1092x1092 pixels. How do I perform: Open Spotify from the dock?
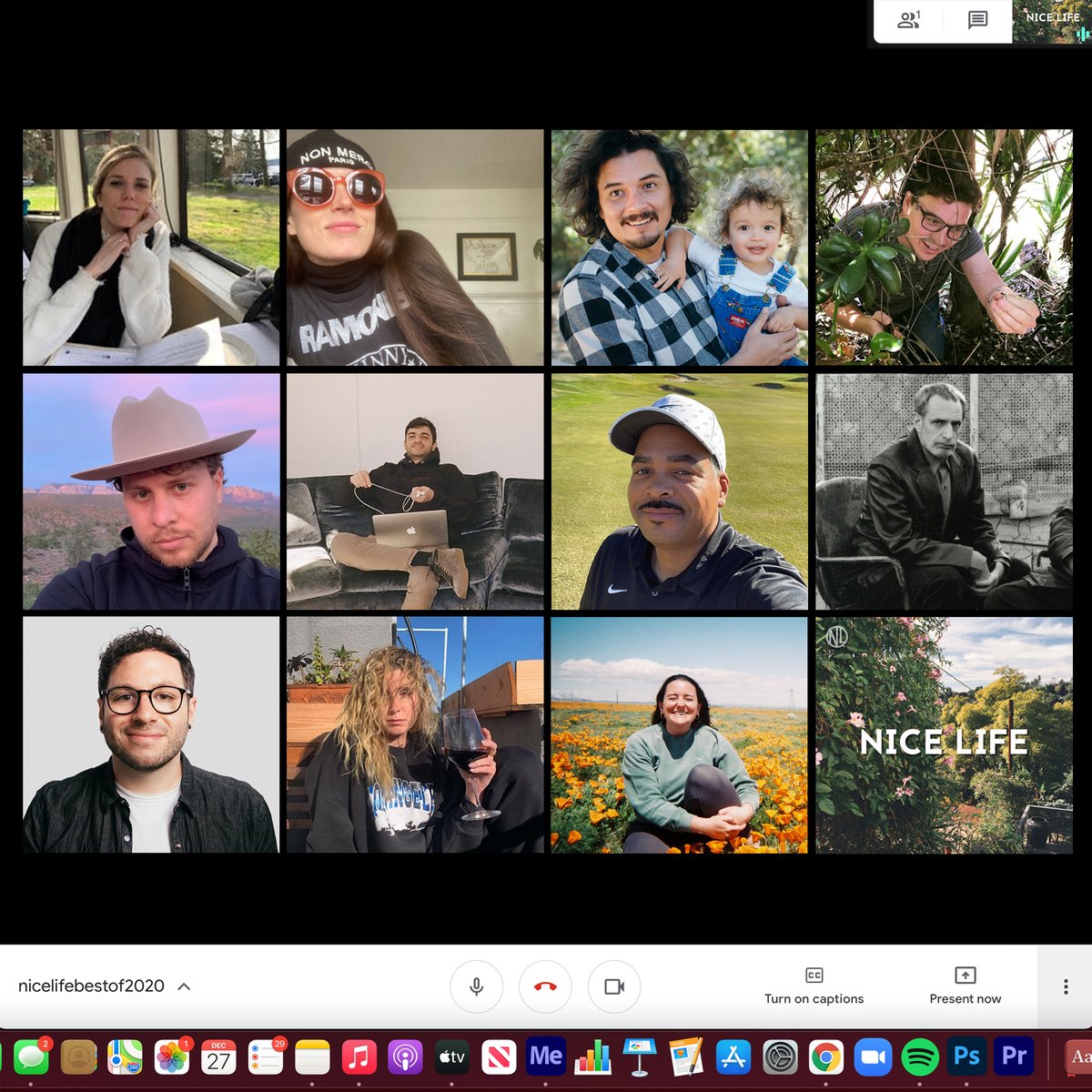tap(920, 1057)
